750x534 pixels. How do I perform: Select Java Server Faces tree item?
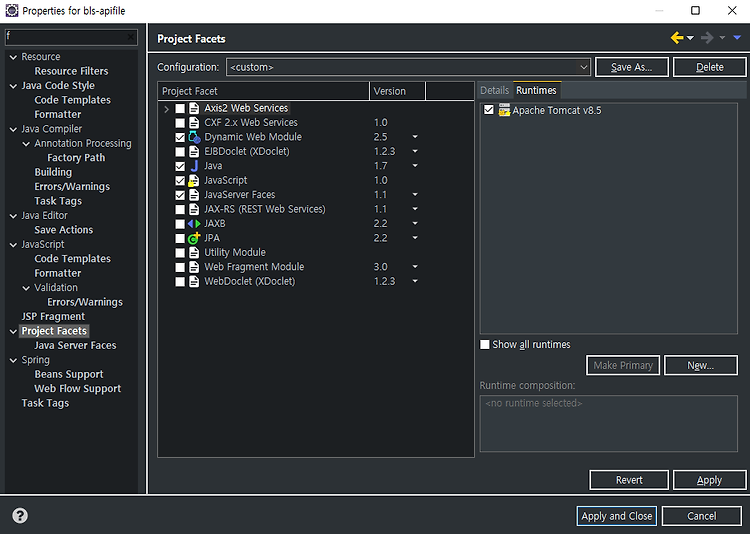click(75, 345)
